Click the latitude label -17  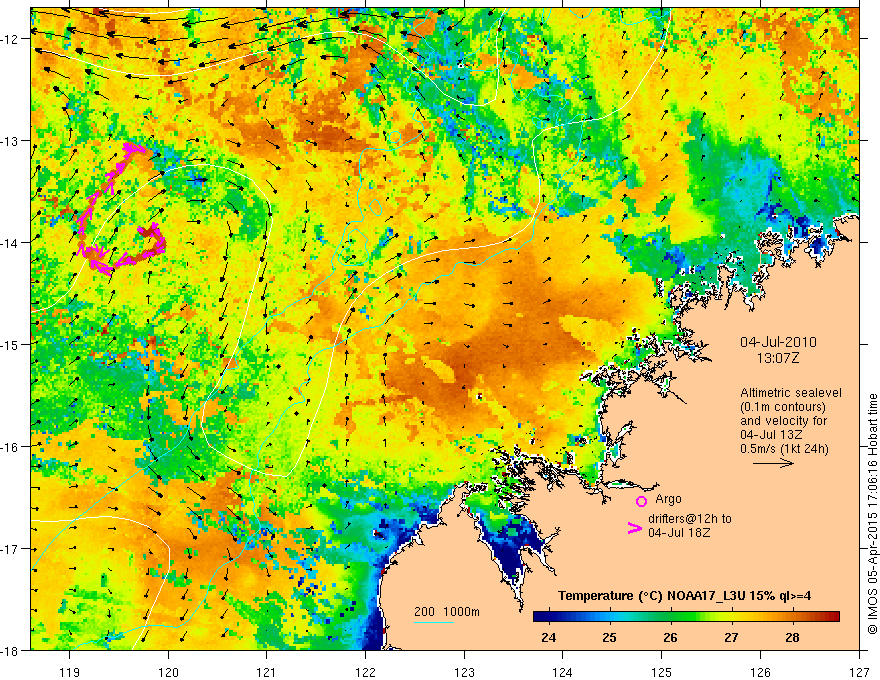pyautogui.click(x=11, y=549)
